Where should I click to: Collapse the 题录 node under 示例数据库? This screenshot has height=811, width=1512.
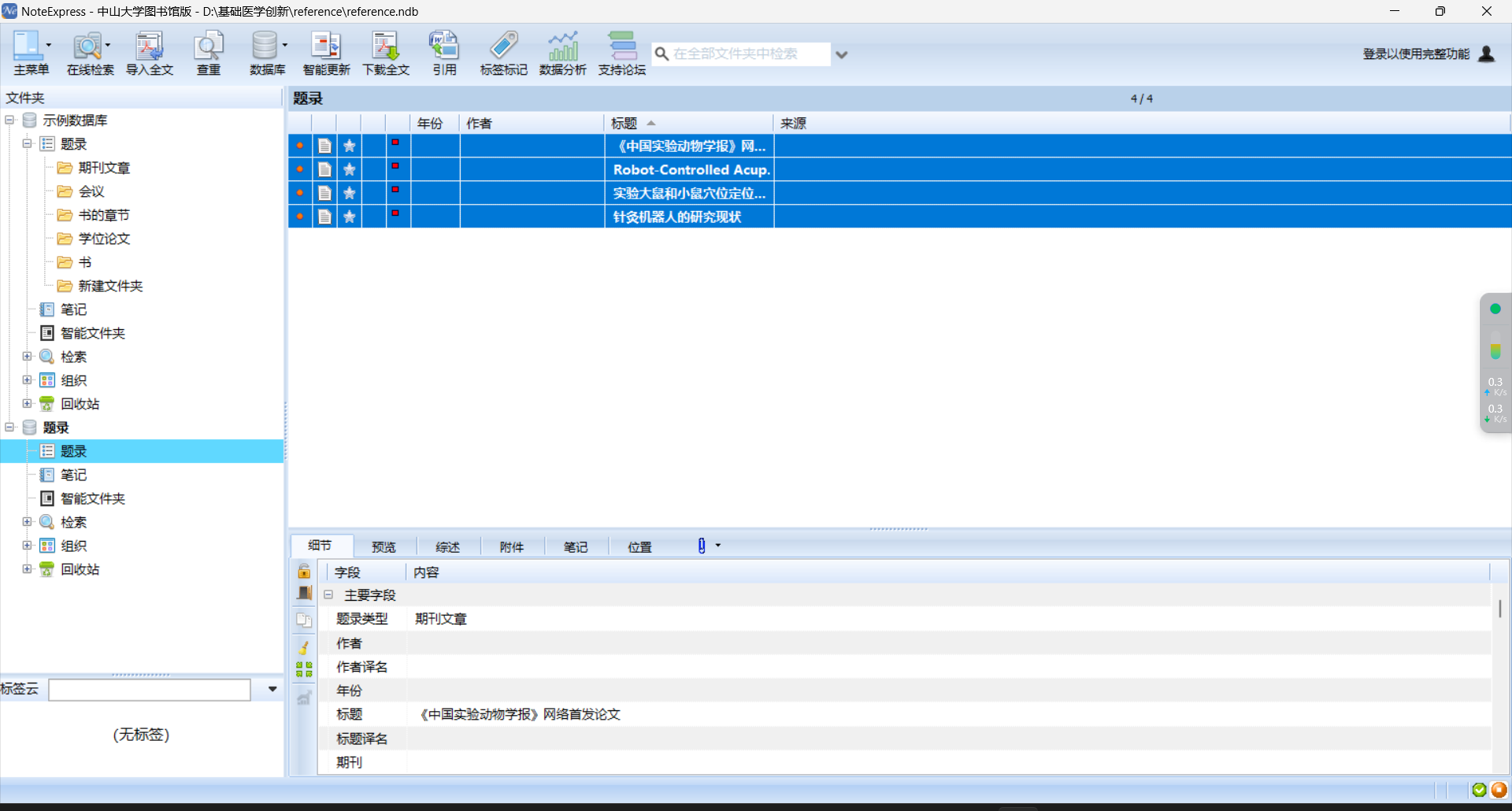(x=28, y=143)
